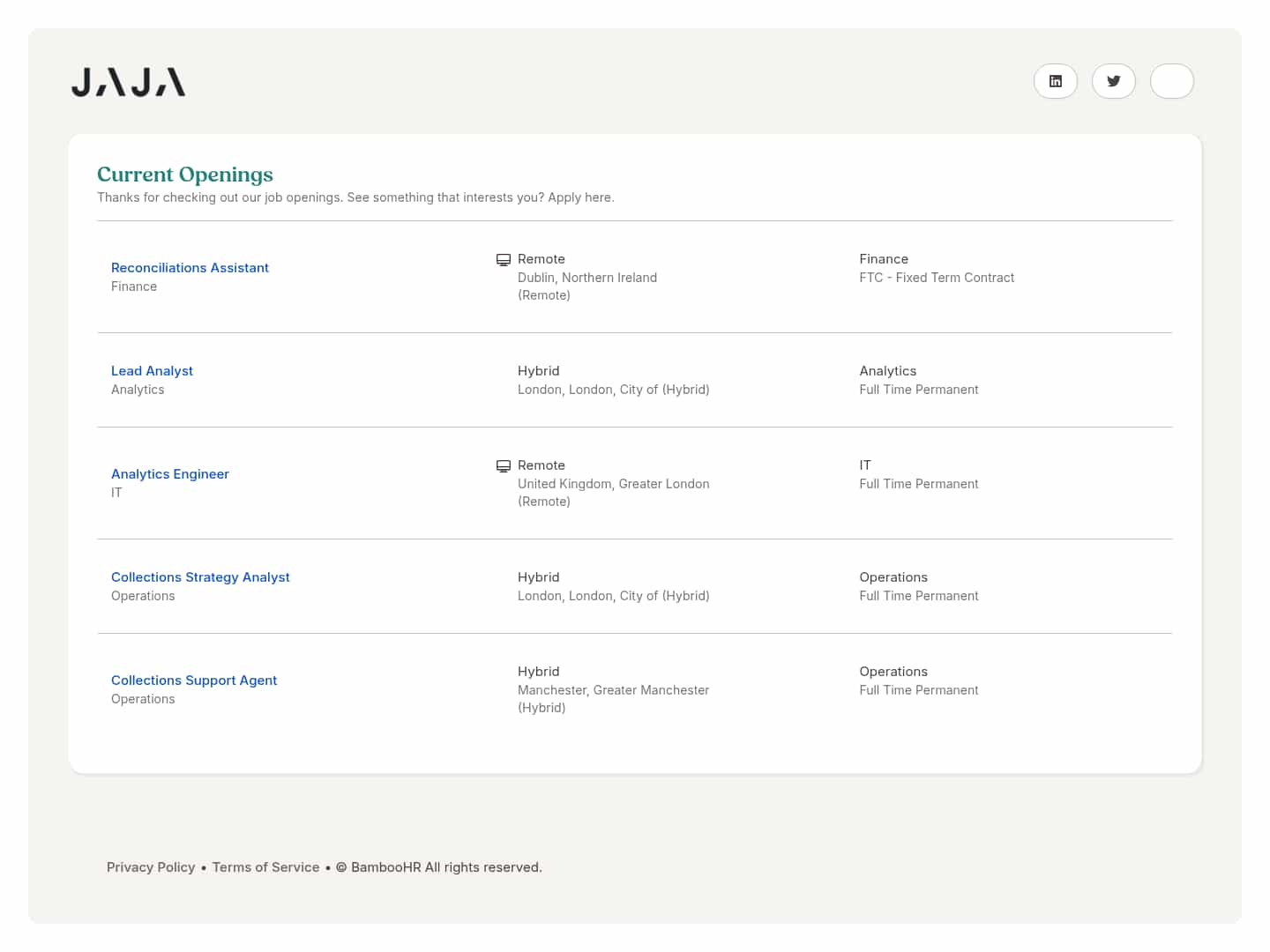The height and width of the screenshot is (952, 1270).
Task: Click IT department heading in right column
Action: (865, 465)
